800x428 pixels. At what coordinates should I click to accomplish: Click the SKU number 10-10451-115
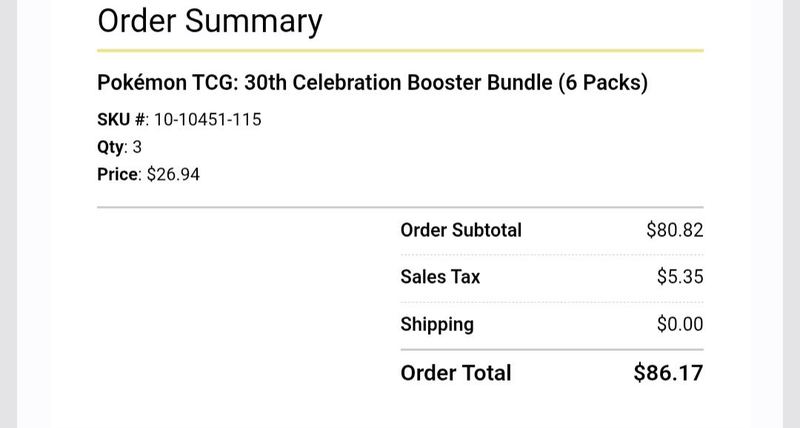point(208,119)
